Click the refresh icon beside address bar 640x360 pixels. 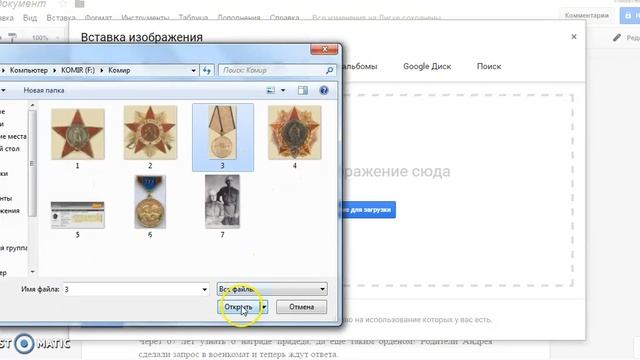tap(207, 70)
